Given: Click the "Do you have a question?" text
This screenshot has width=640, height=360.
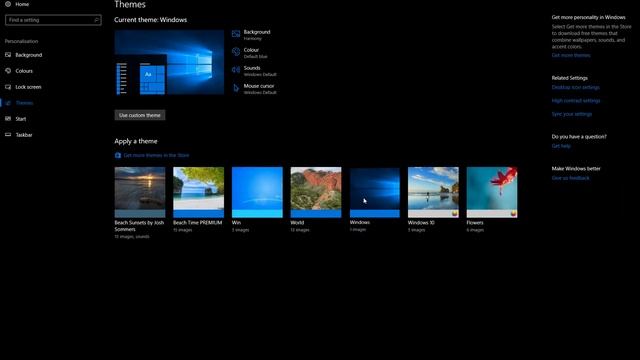Looking at the screenshot, I should (579, 136).
